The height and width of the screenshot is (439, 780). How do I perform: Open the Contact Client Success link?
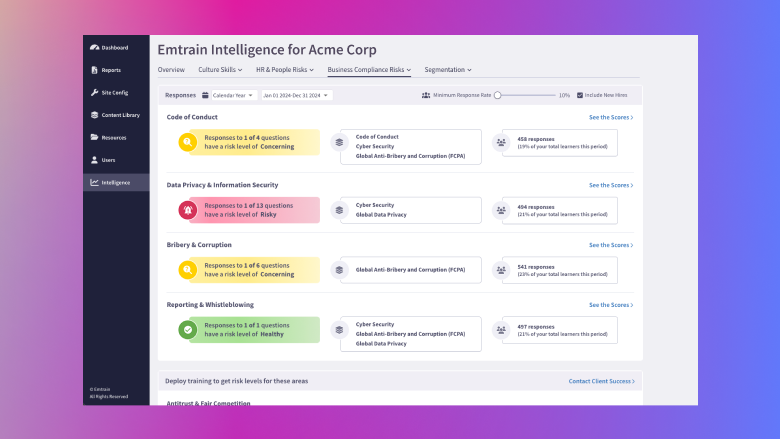601,381
